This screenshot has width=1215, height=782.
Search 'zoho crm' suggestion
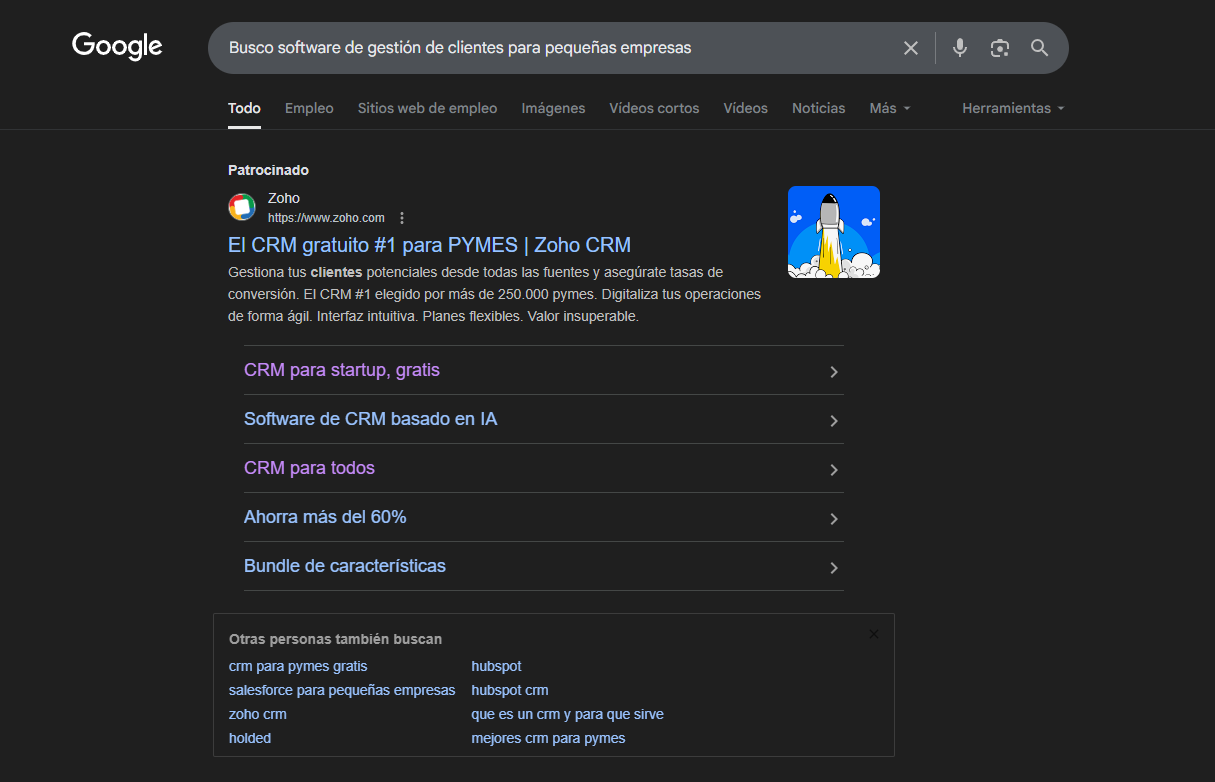click(x=258, y=714)
